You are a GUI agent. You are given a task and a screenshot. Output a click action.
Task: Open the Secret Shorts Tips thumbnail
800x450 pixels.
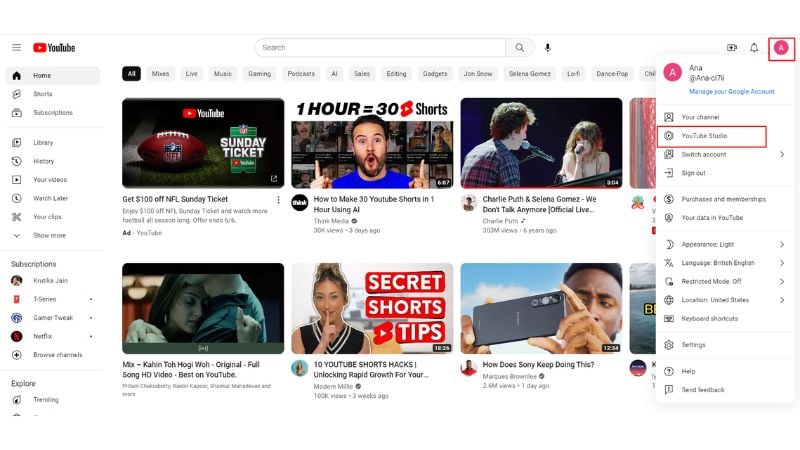(x=372, y=308)
